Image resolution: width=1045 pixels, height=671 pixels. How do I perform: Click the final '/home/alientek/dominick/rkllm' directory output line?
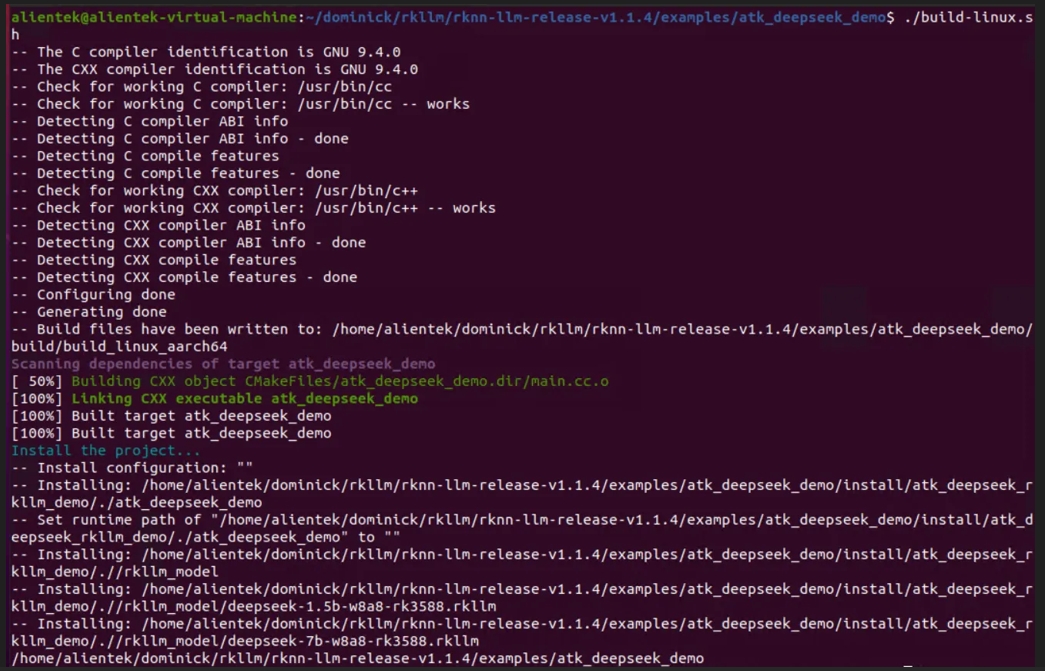[358, 658]
